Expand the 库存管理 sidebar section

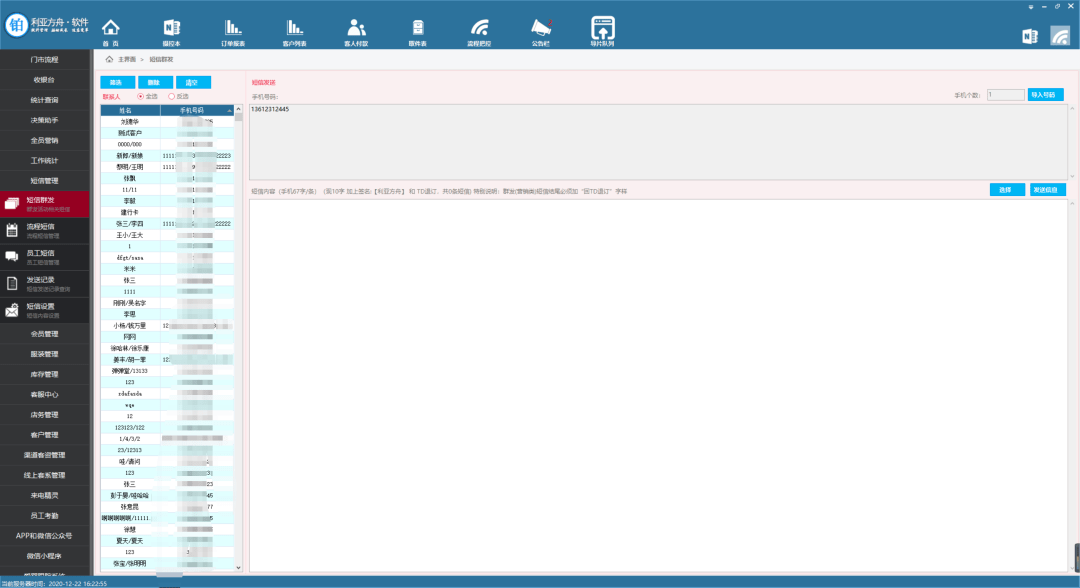[x=46, y=374]
